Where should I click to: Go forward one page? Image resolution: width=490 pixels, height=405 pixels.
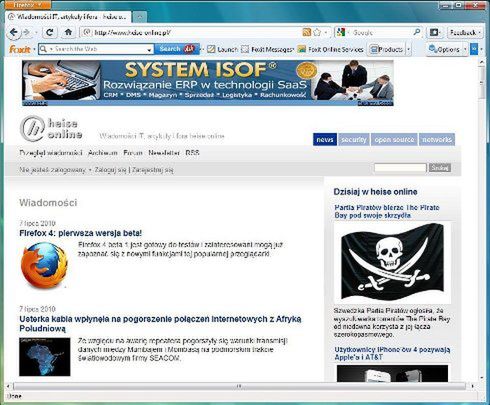[x=26, y=32]
